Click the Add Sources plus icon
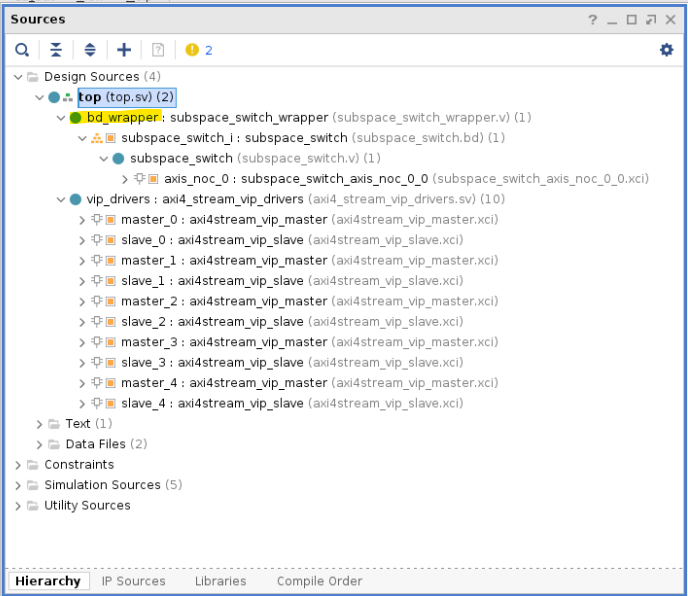Image resolution: width=688 pixels, height=596 pixels. (124, 50)
